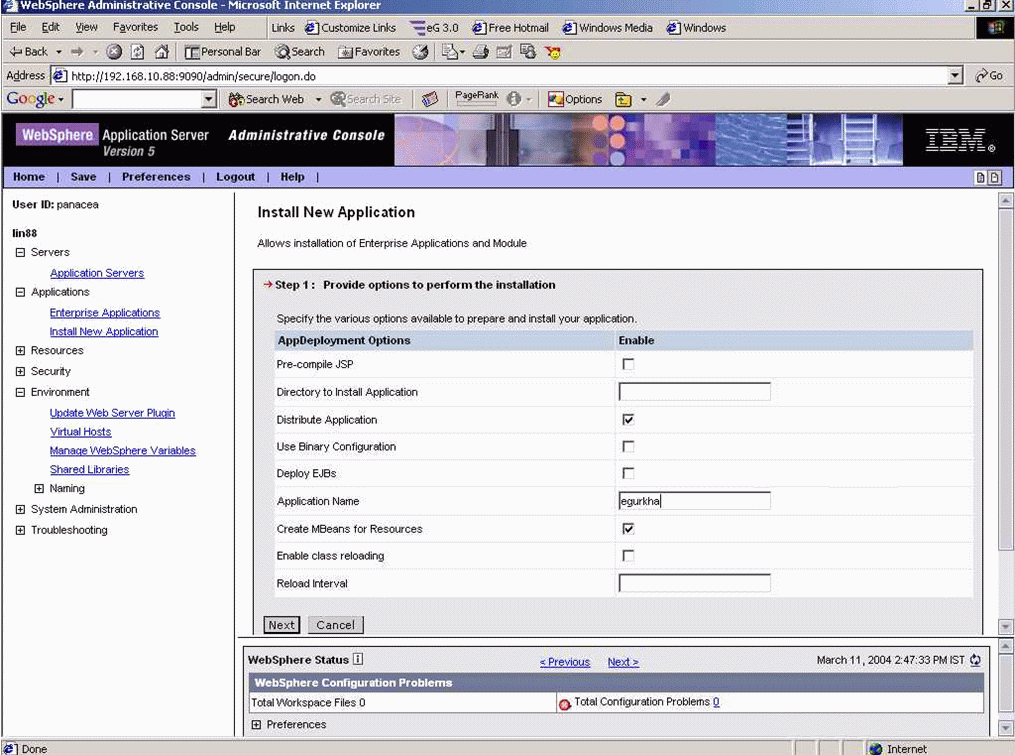Cancel the application installation
1015x755 pixels.
(335, 625)
